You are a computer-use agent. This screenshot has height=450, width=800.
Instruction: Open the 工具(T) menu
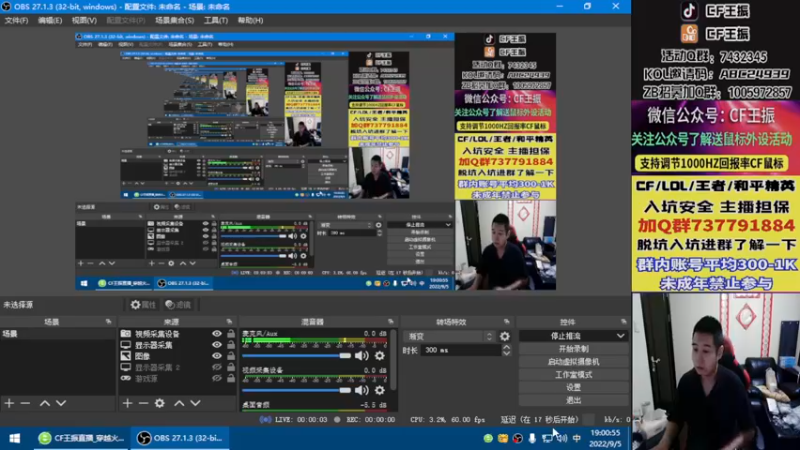point(216,20)
